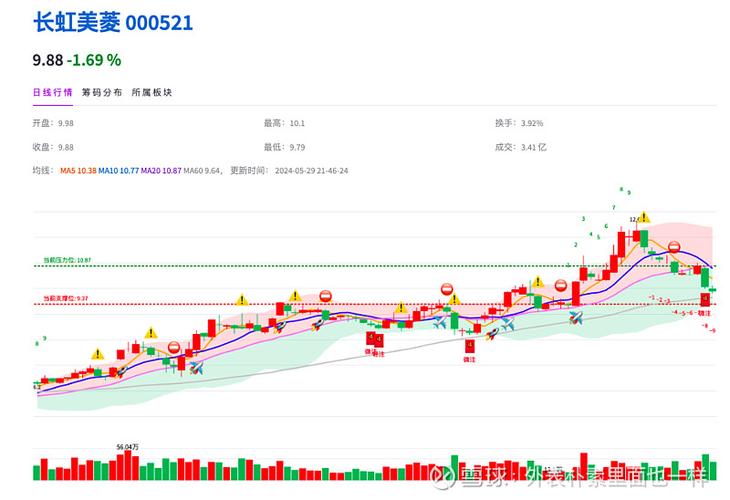Click the 成交: 3.41 亿 field
The height and width of the screenshot is (500, 730).
coord(520,147)
